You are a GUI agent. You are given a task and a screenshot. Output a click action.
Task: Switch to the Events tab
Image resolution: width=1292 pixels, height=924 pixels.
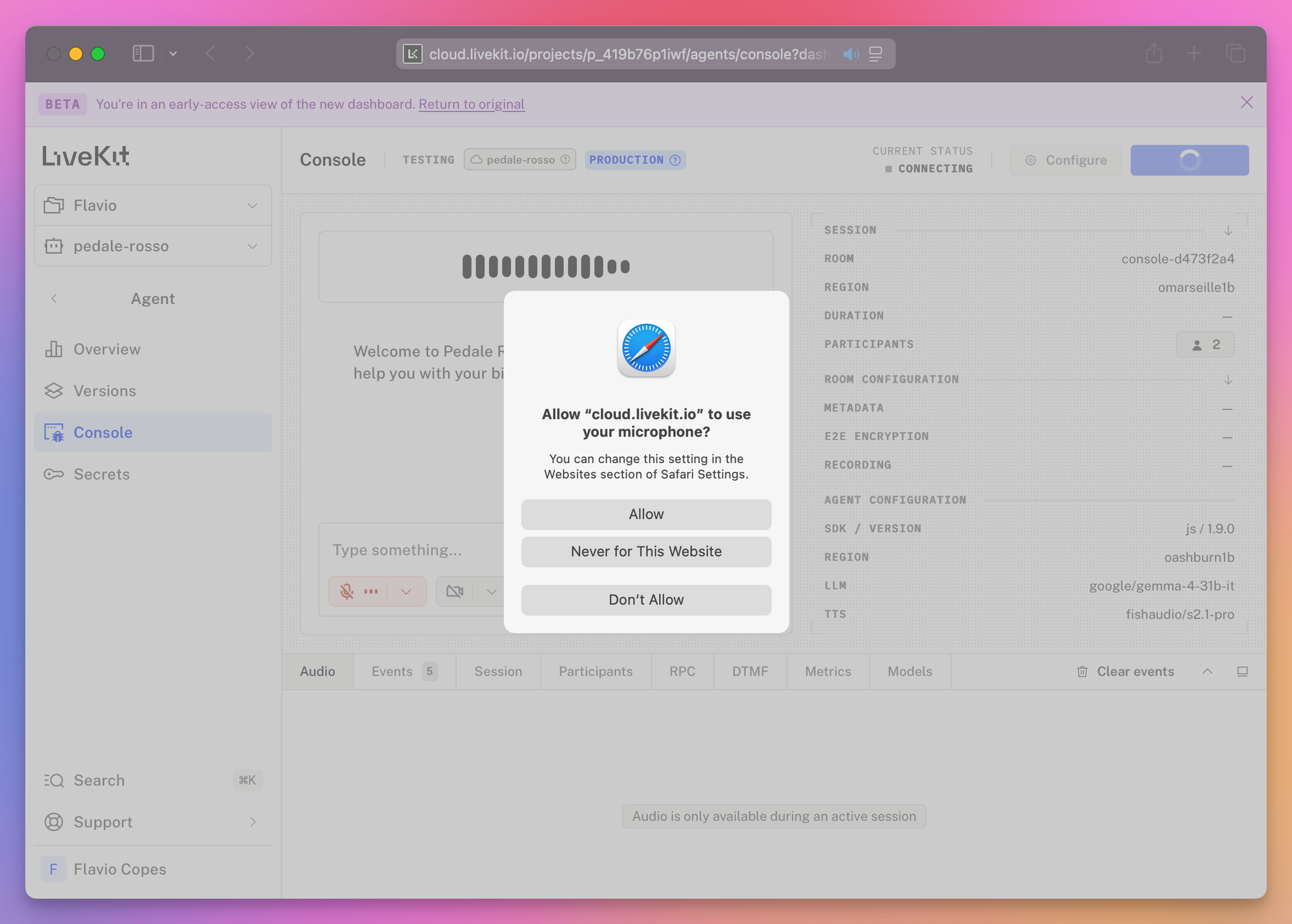coord(404,672)
